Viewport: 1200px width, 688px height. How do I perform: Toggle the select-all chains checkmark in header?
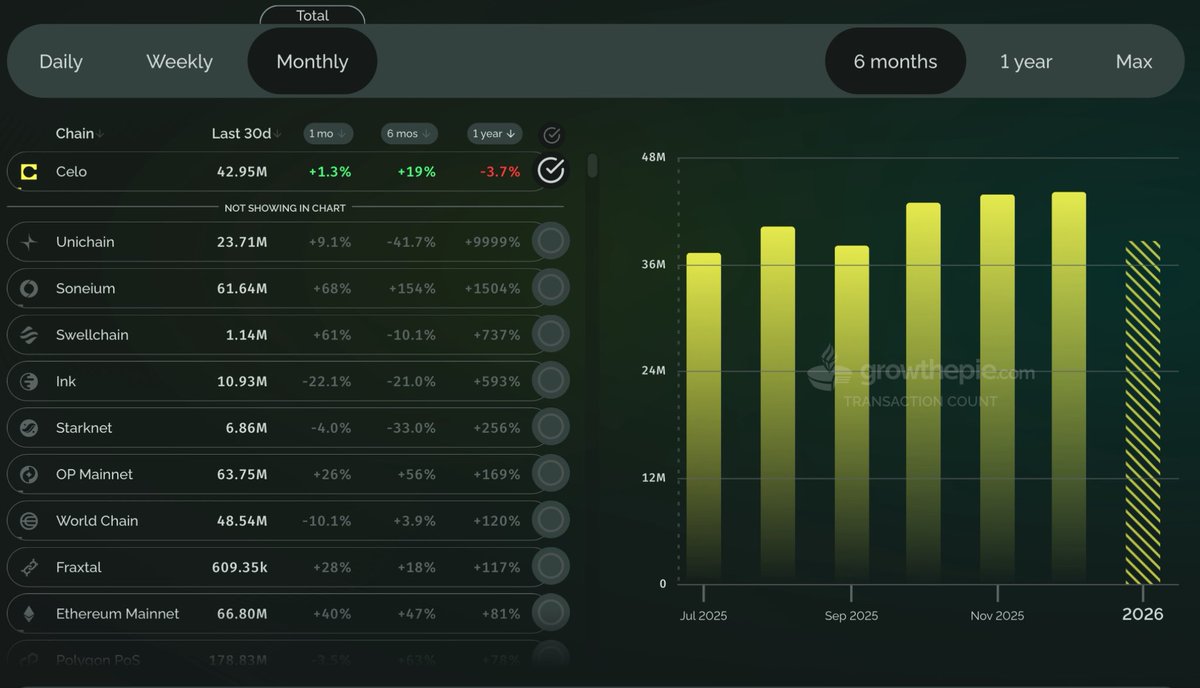click(551, 135)
